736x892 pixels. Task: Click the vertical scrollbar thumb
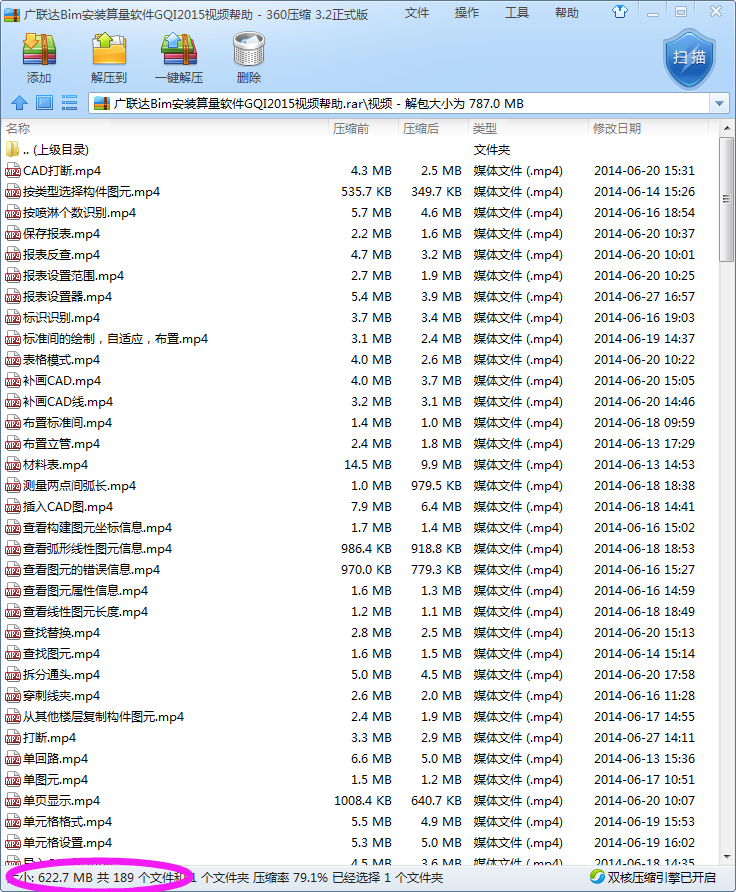(x=726, y=199)
